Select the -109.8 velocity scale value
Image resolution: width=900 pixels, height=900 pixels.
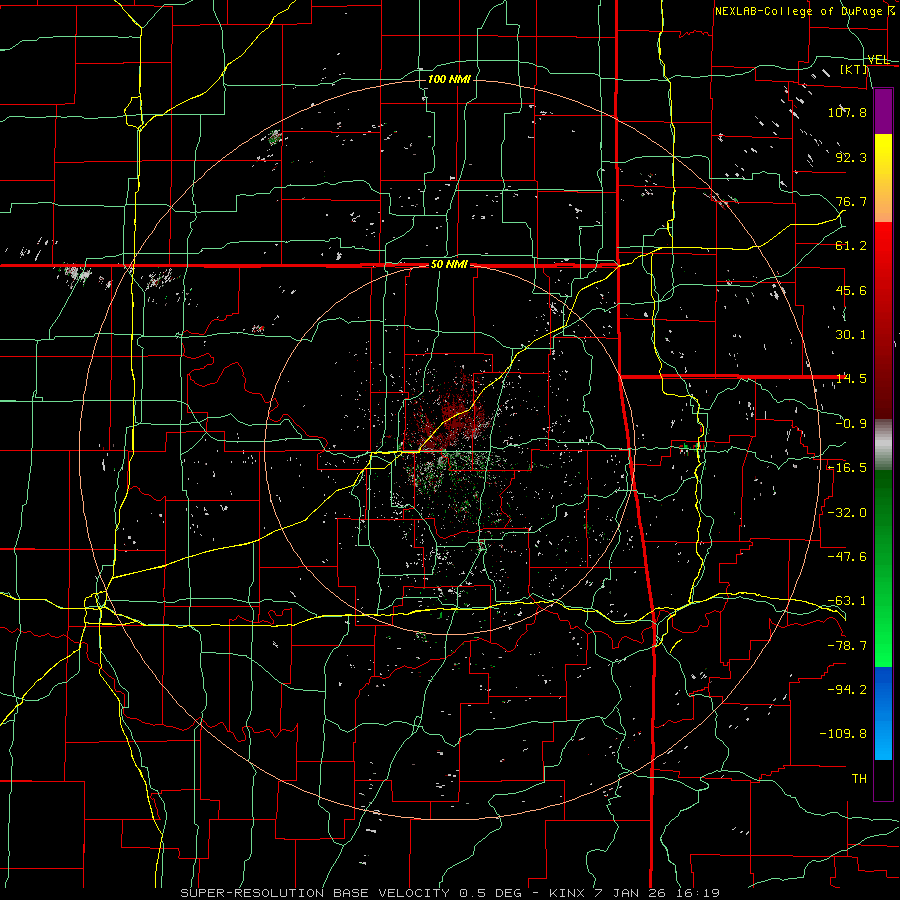click(843, 734)
